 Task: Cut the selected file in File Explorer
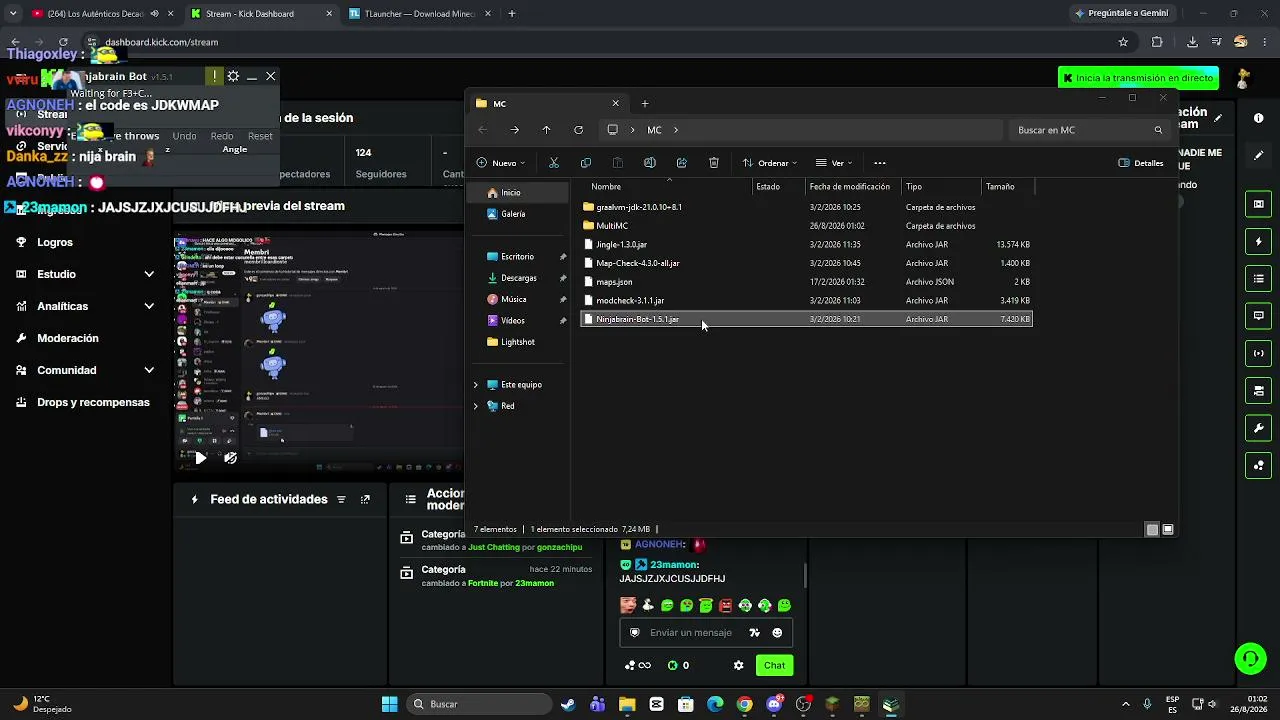tap(553, 163)
